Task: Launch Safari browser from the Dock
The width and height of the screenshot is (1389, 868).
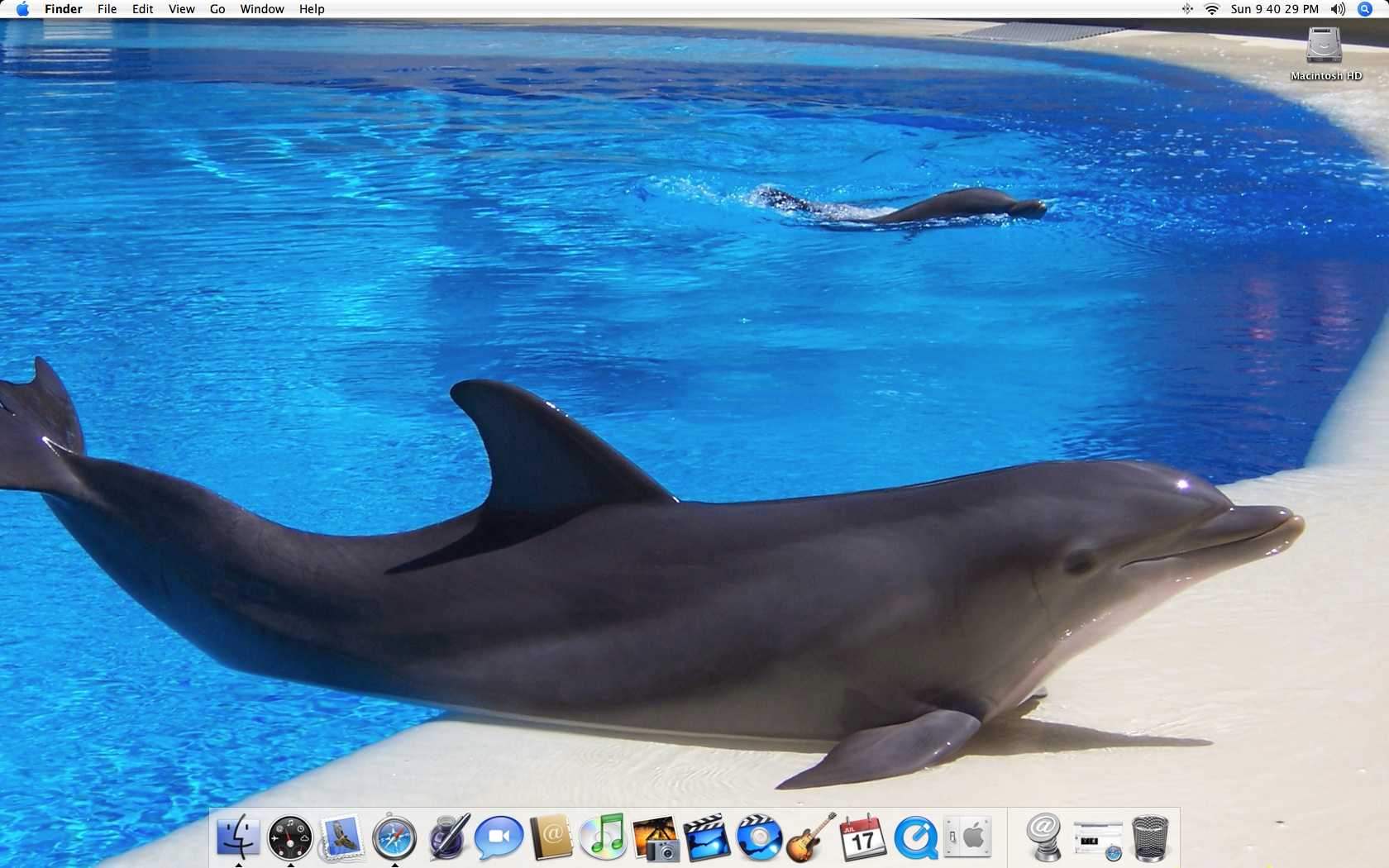Action: [394, 837]
